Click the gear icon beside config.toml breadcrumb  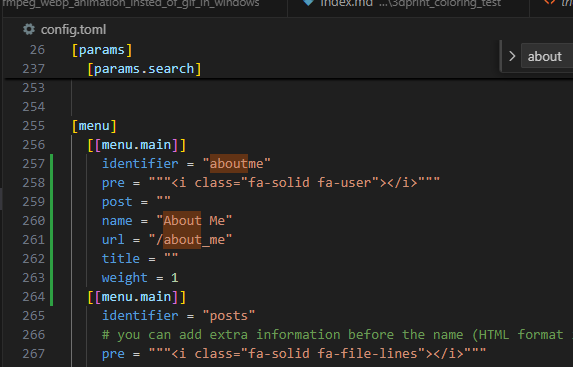[29, 29]
